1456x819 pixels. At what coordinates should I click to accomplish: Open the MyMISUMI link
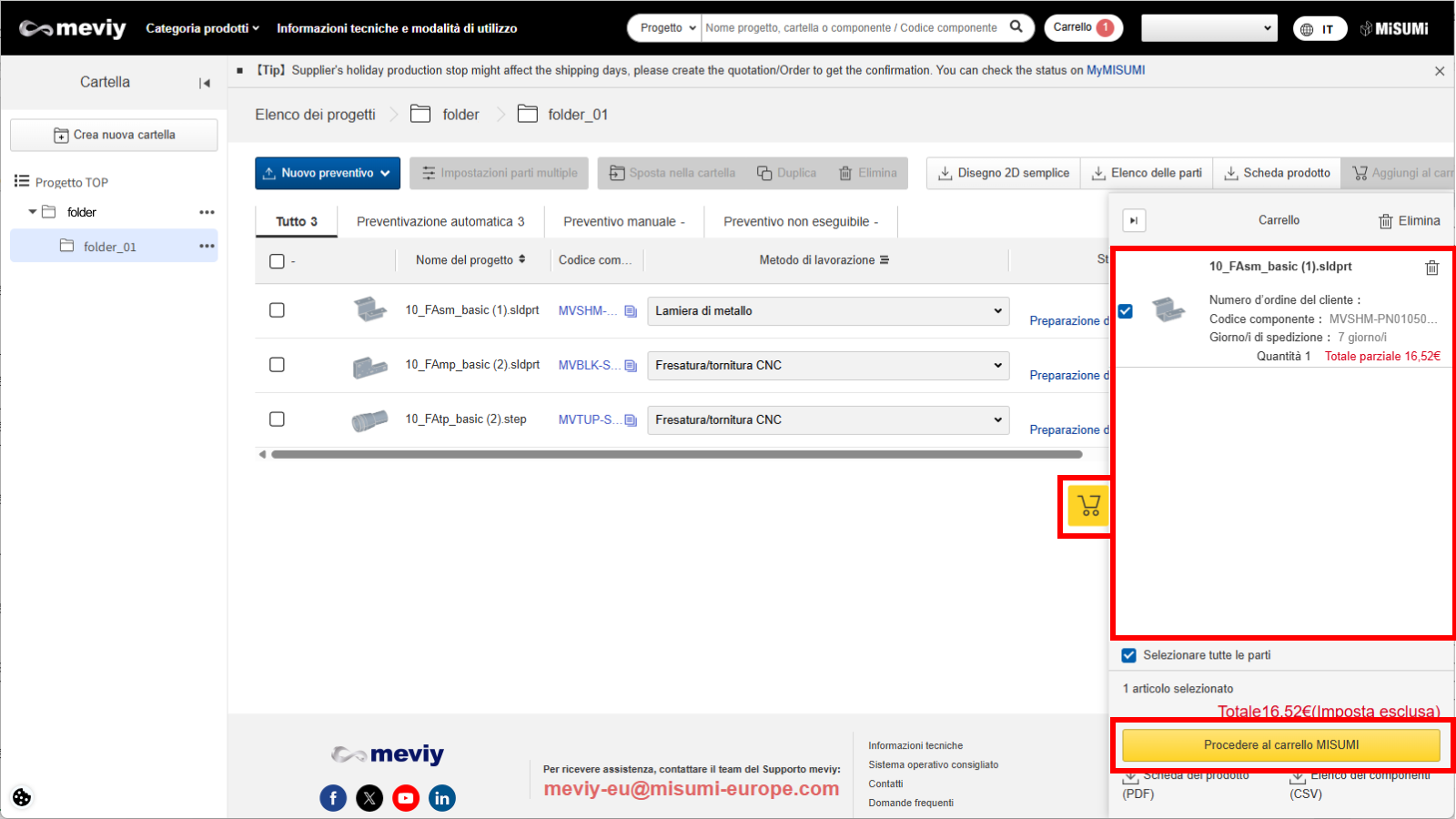coord(1115,70)
